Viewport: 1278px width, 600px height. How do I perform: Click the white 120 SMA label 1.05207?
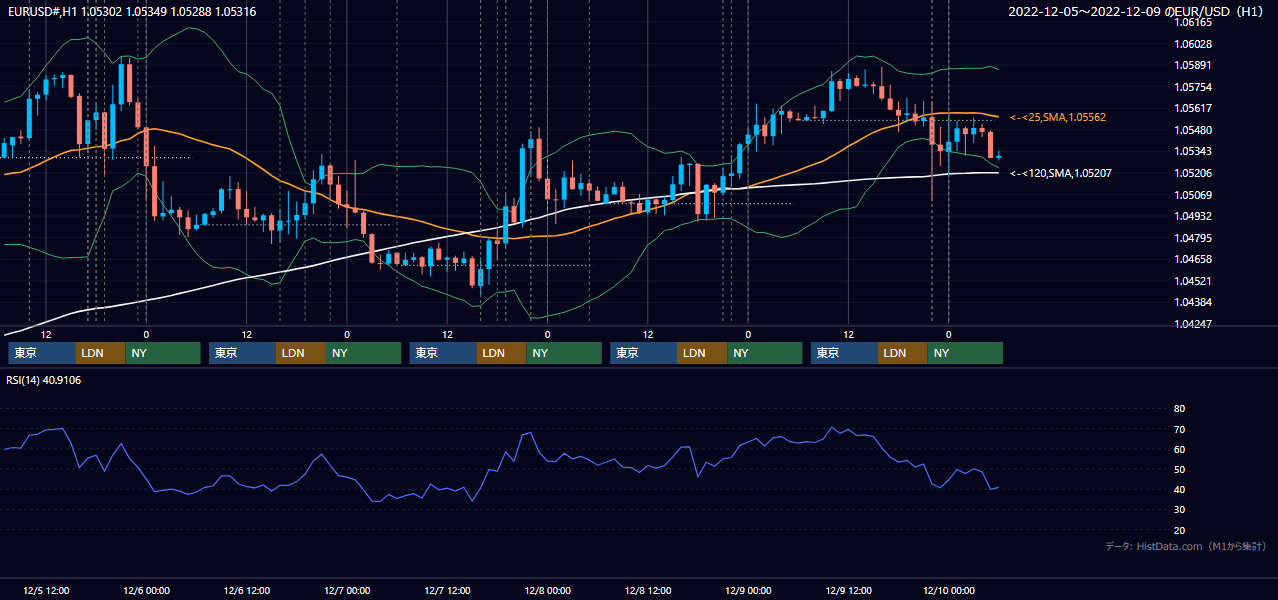coord(1061,173)
